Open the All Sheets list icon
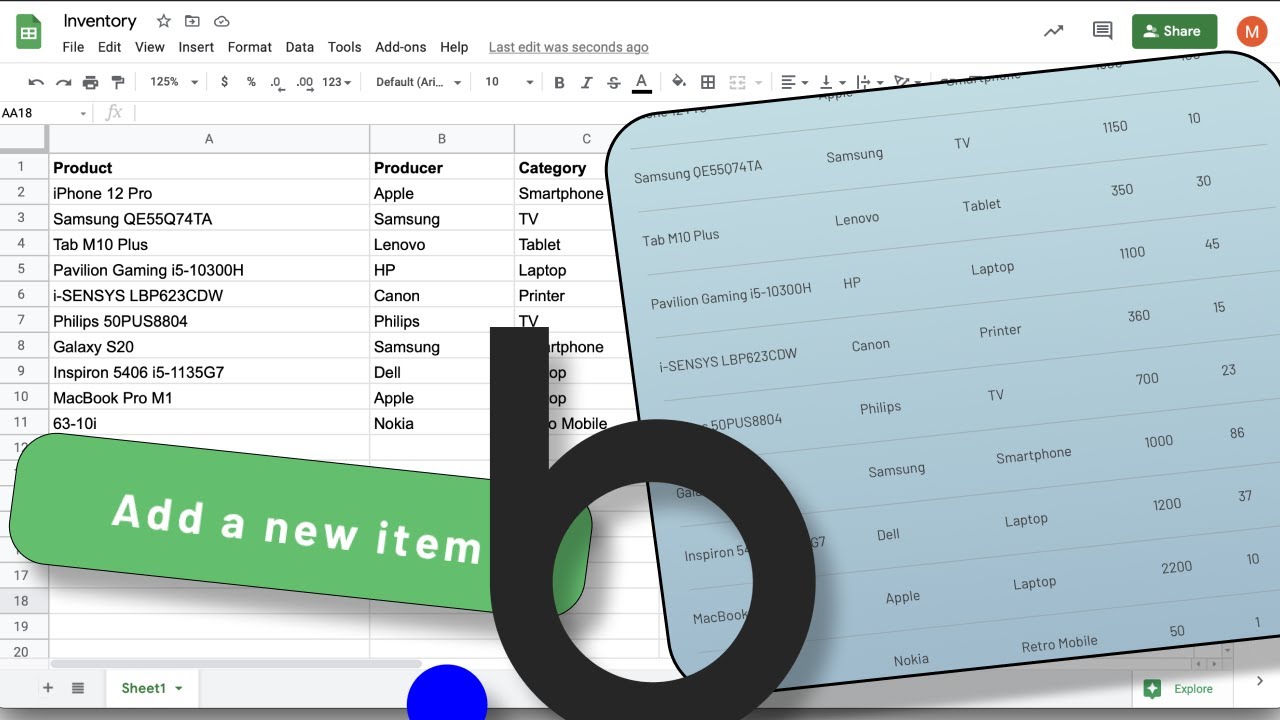 [x=78, y=688]
